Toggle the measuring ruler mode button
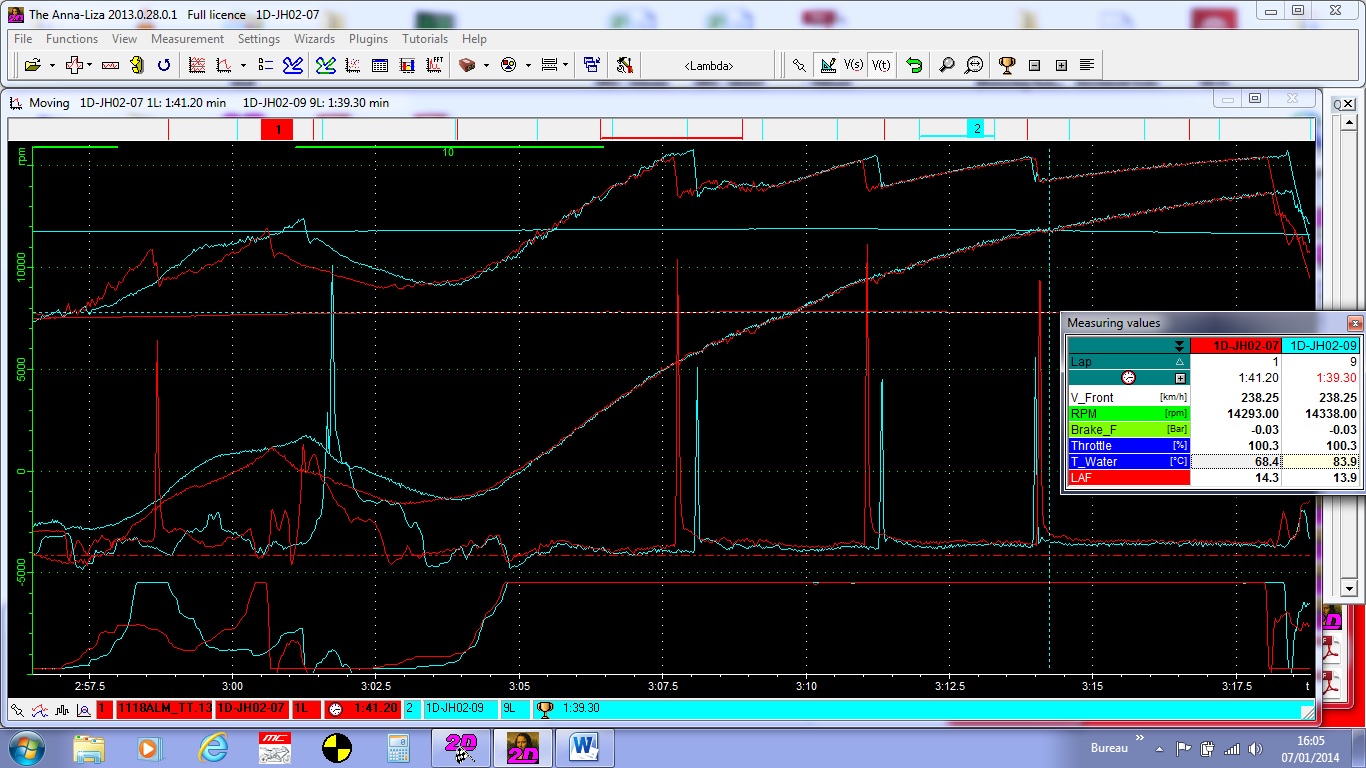This screenshot has height=768, width=1366. (827, 65)
